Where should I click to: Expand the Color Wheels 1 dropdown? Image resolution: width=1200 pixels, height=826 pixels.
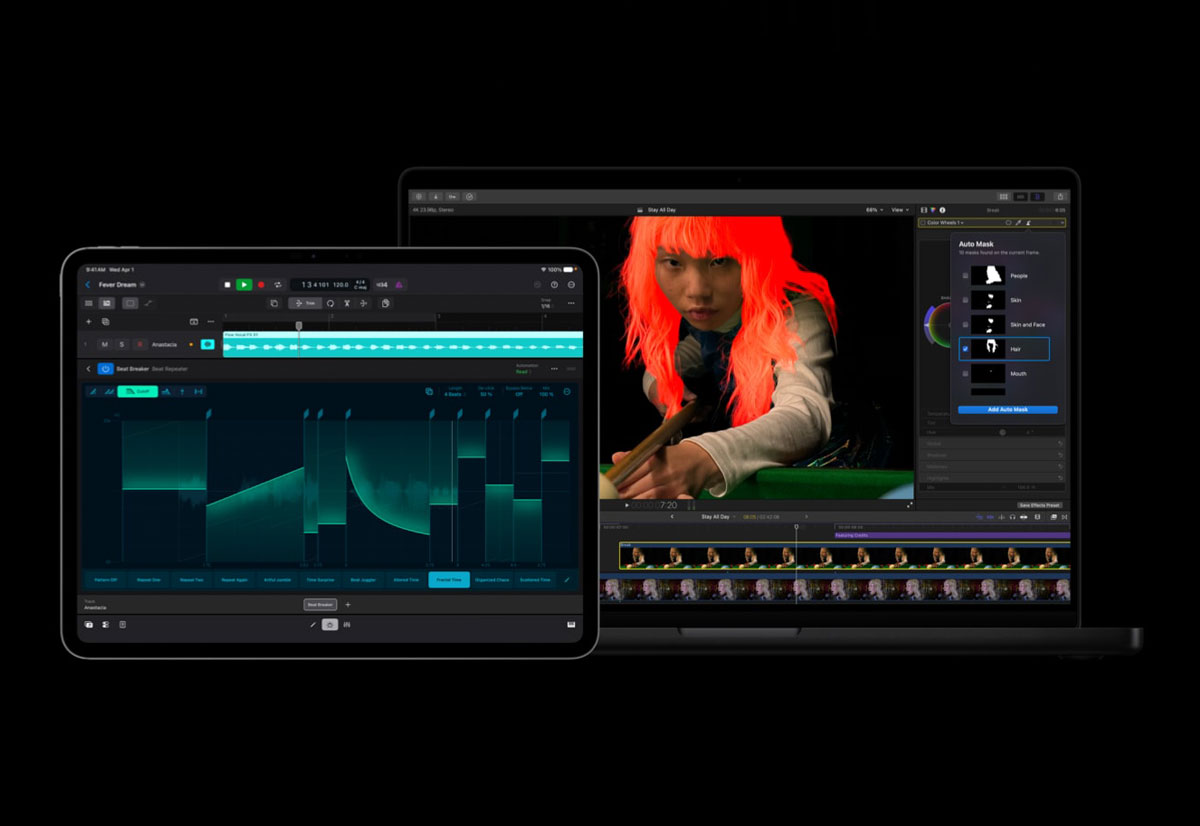[x=945, y=223]
